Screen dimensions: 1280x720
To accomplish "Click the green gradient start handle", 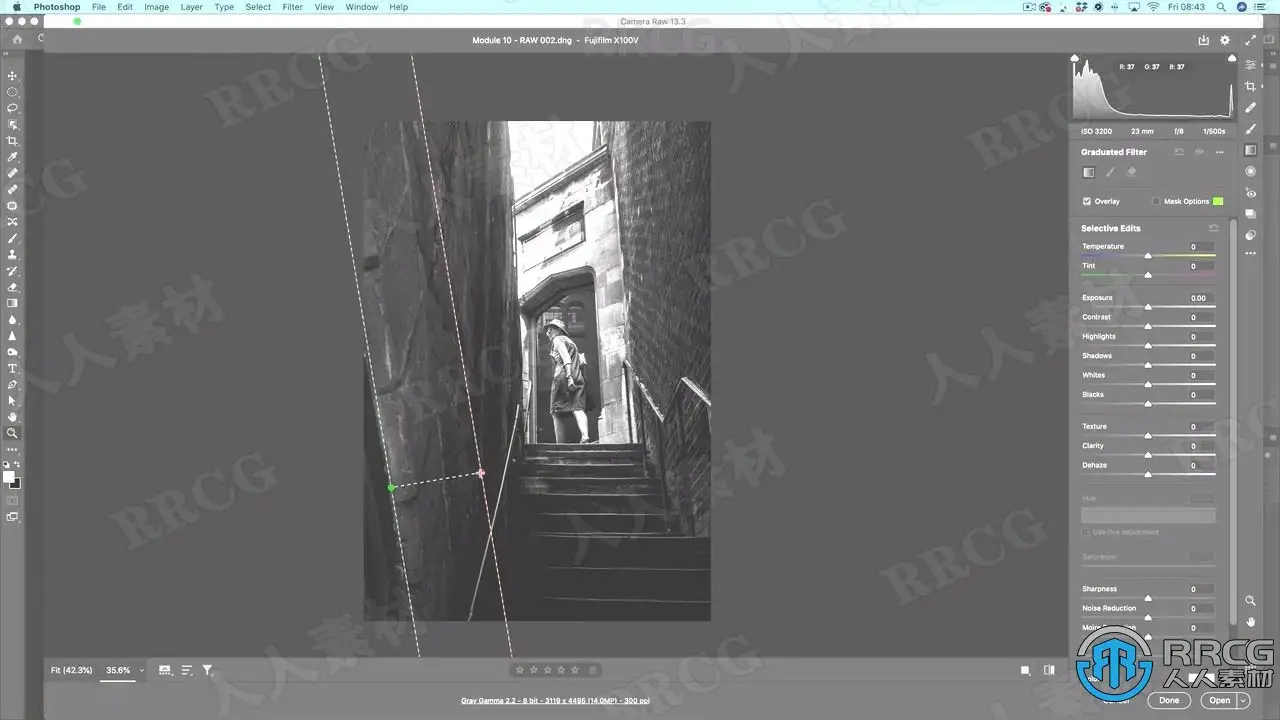I will 392,488.
